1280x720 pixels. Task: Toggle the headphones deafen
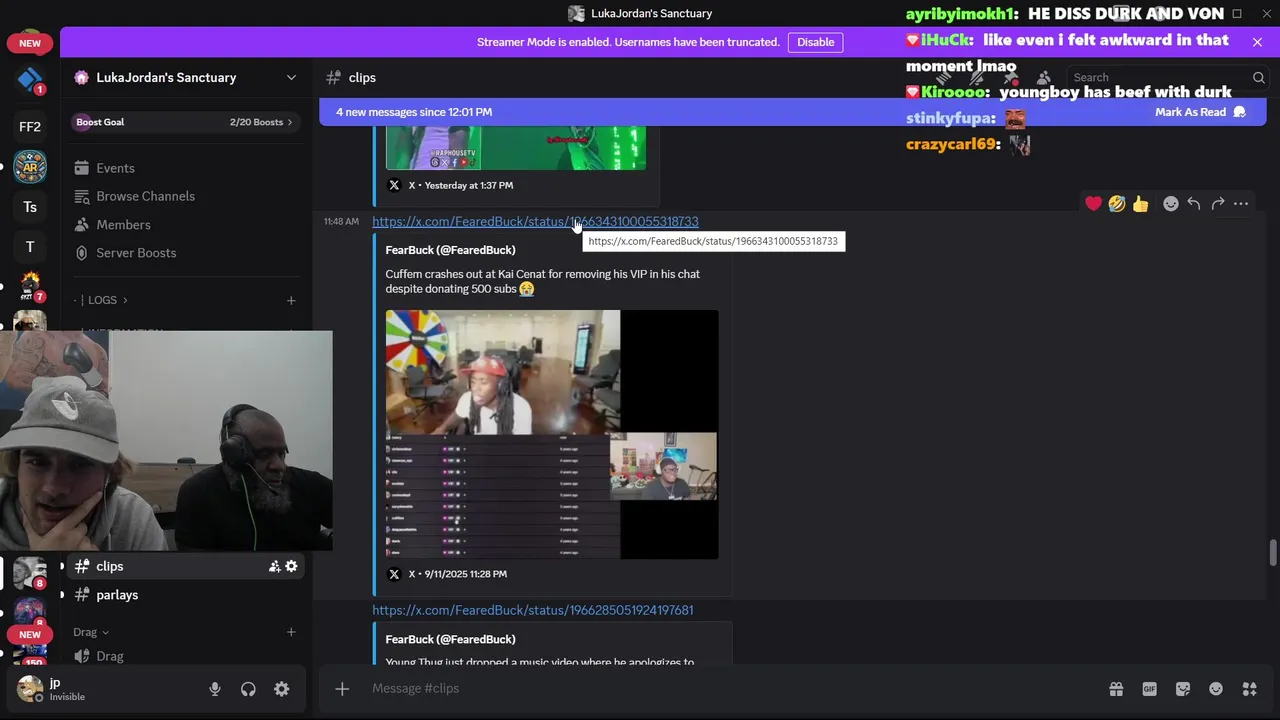coord(248,689)
